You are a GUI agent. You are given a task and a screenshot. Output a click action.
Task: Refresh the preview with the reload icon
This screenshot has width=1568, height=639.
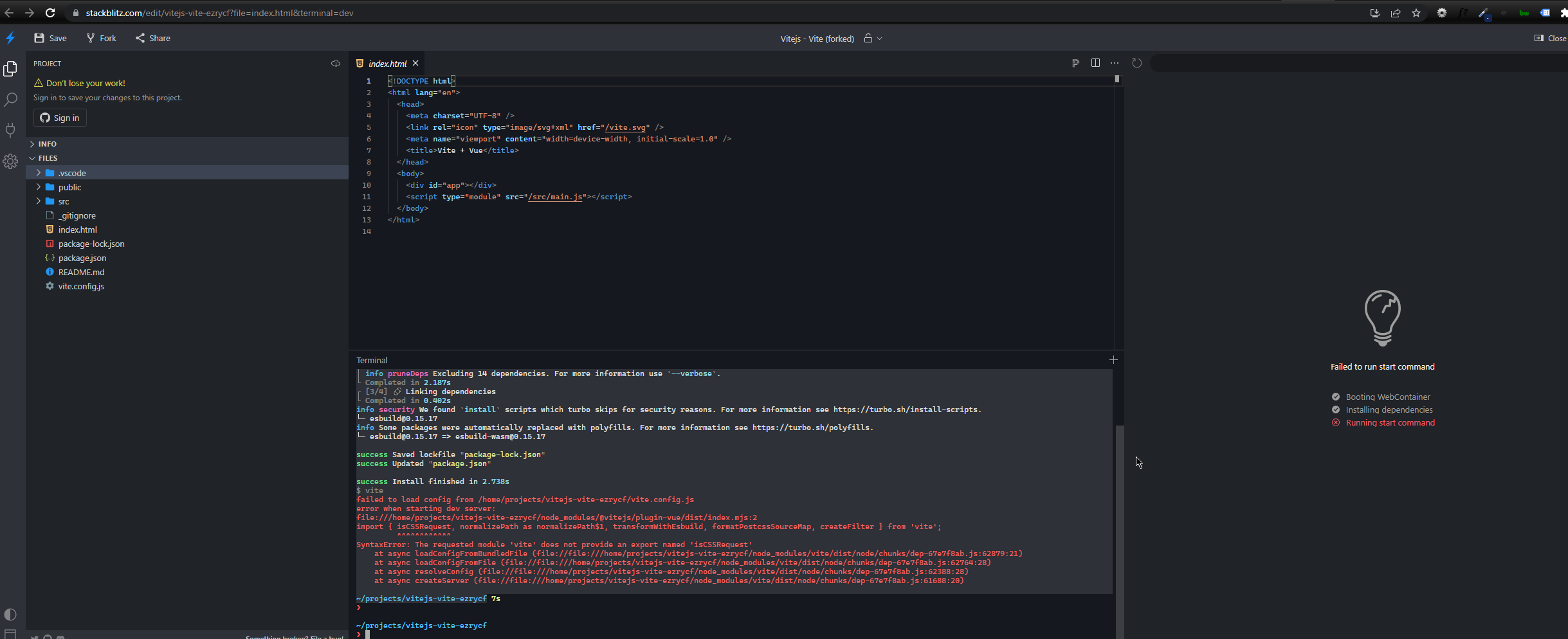[x=1137, y=63]
